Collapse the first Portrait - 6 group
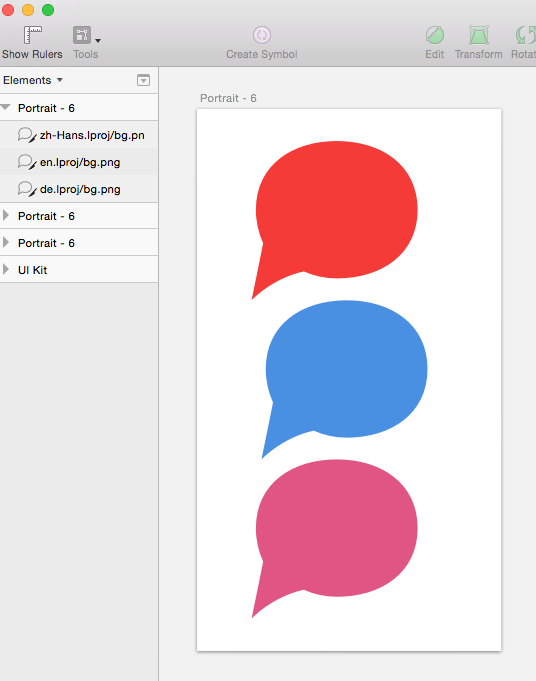Screen dimensions: 536x681 [x=6, y=107]
